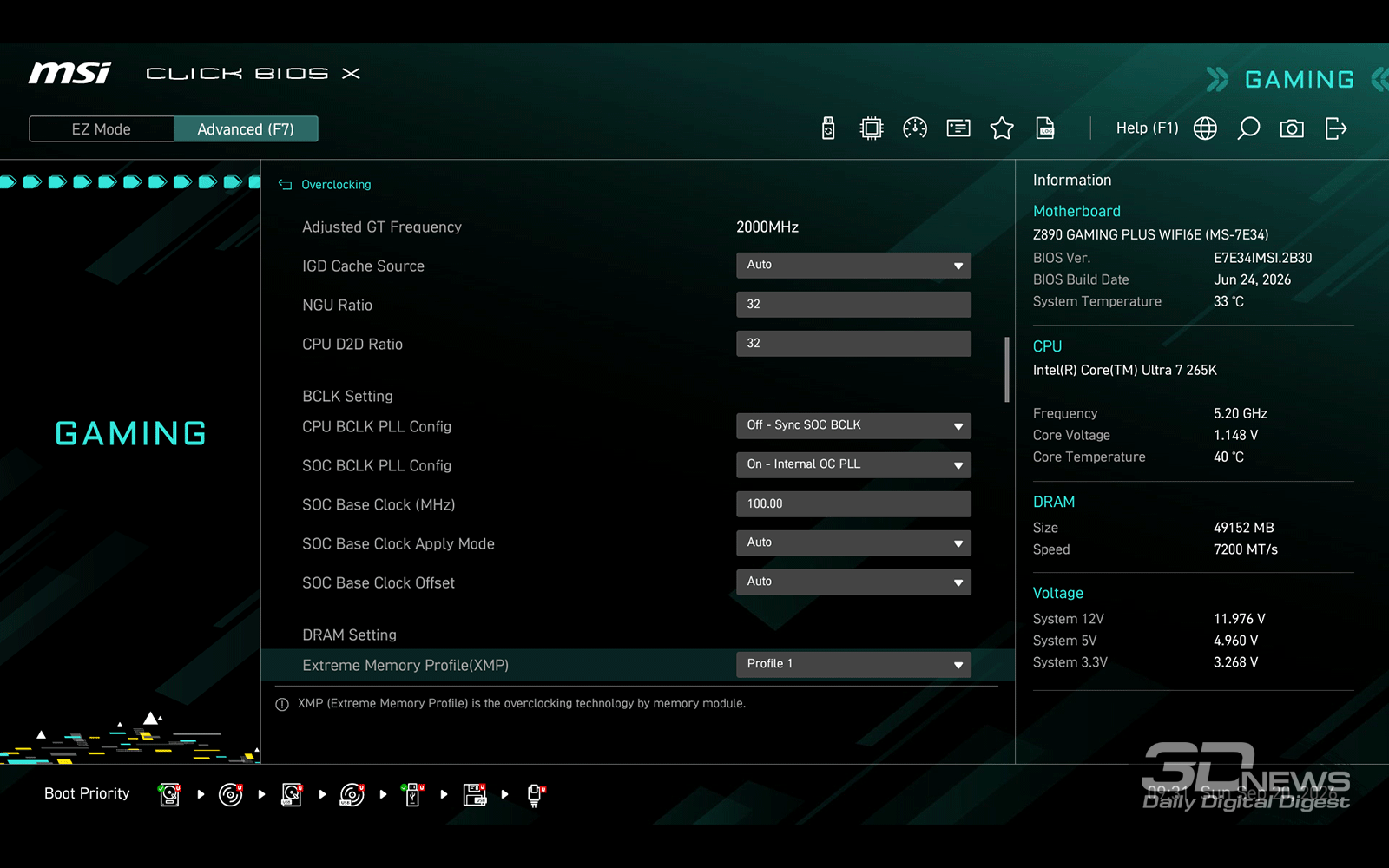The height and width of the screenshot is (868, 1389).
Task: Open the globe language selector
Action: coord(1205,128)
